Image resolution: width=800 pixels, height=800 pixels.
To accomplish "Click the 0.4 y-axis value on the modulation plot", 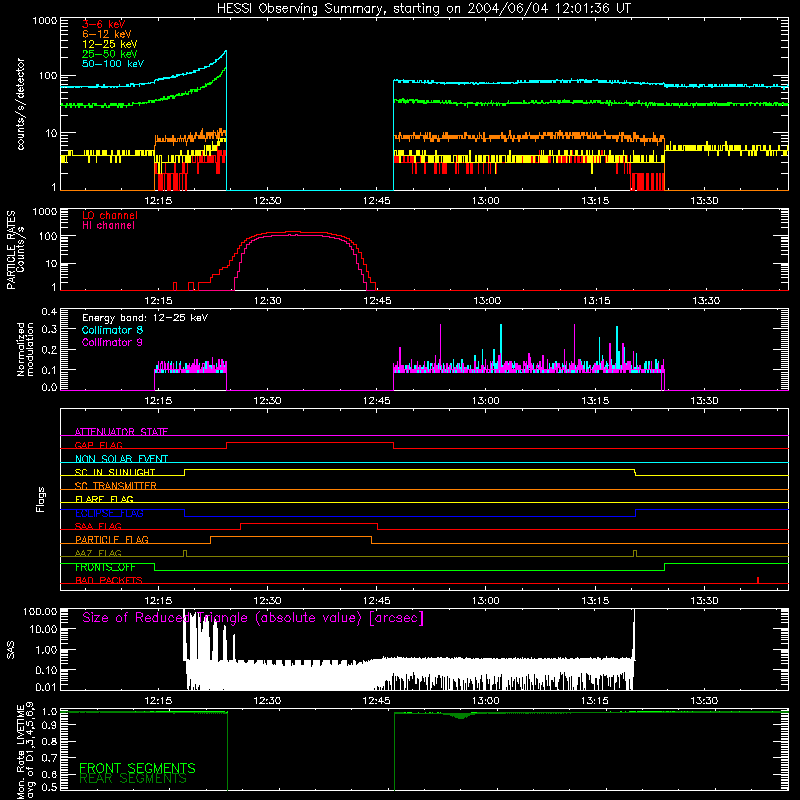I will [x=49, y=312].
